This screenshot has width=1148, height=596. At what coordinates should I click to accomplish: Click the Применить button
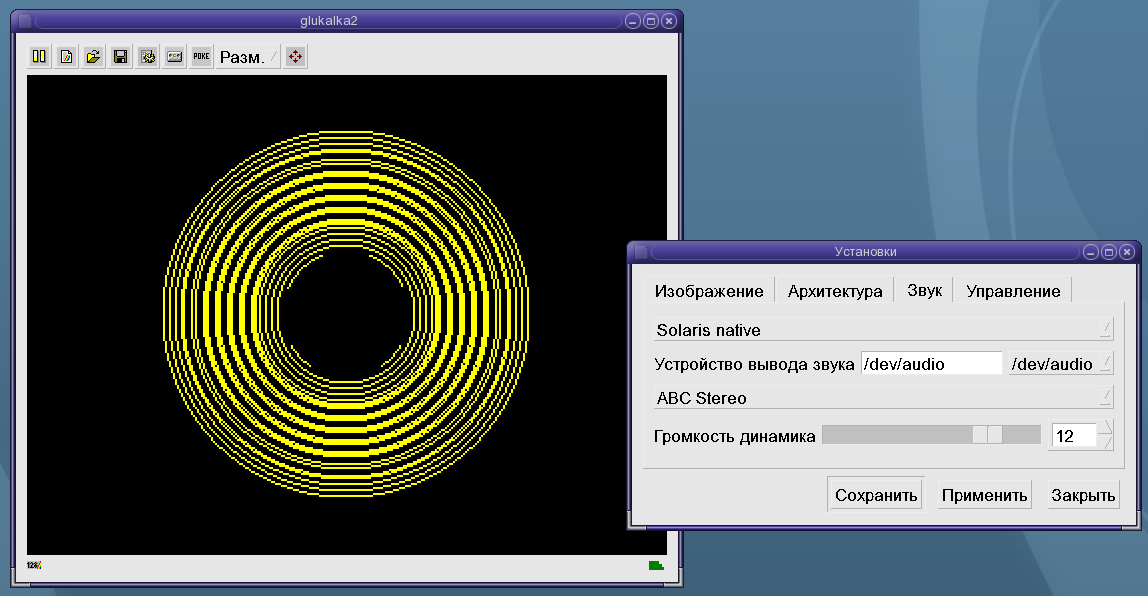(x=984, y=495)
